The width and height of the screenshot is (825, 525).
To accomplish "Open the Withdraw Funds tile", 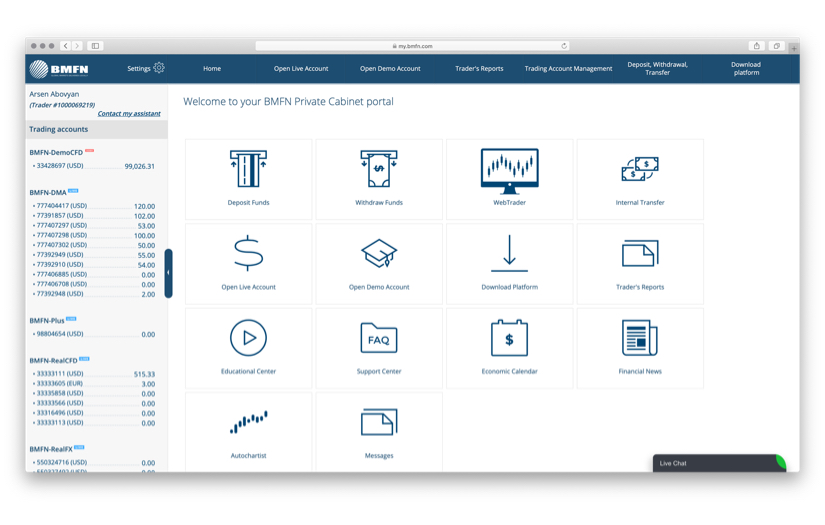I will 379,179.
